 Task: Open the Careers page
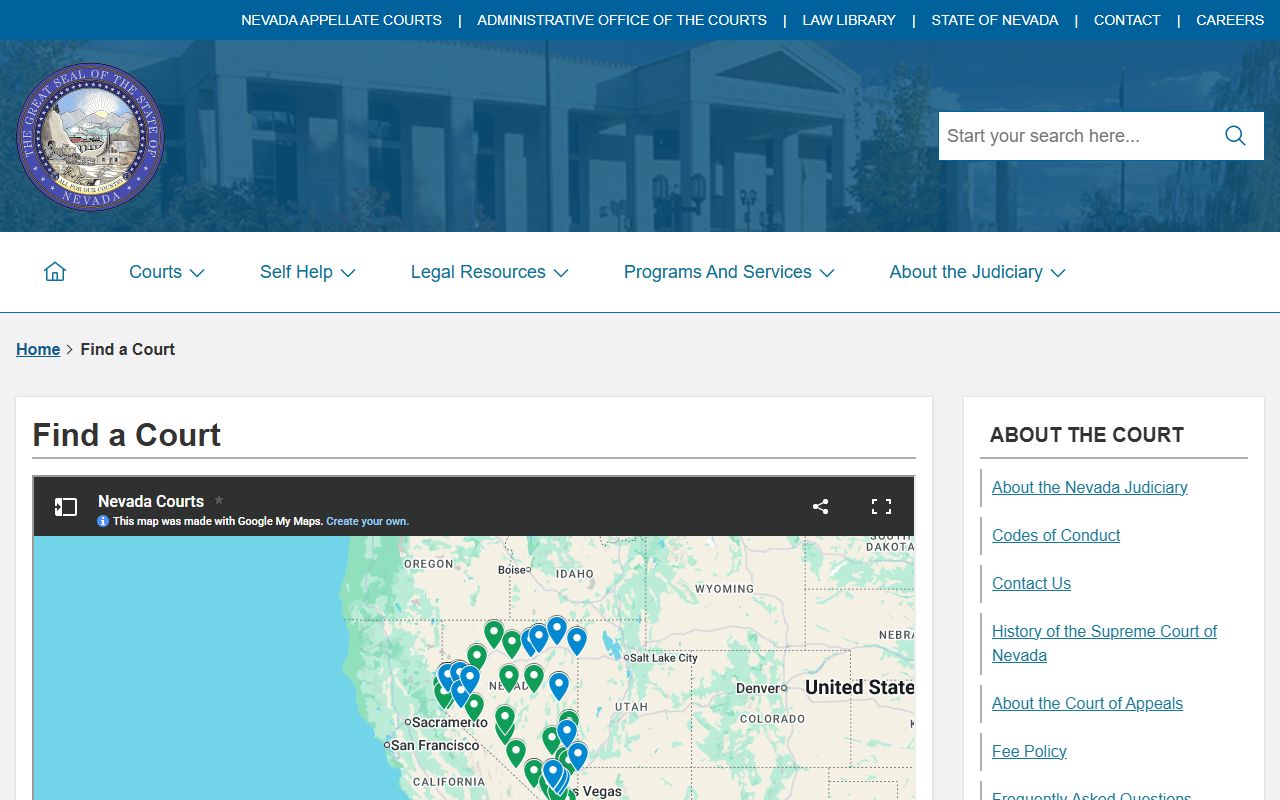coord(1230,20)
